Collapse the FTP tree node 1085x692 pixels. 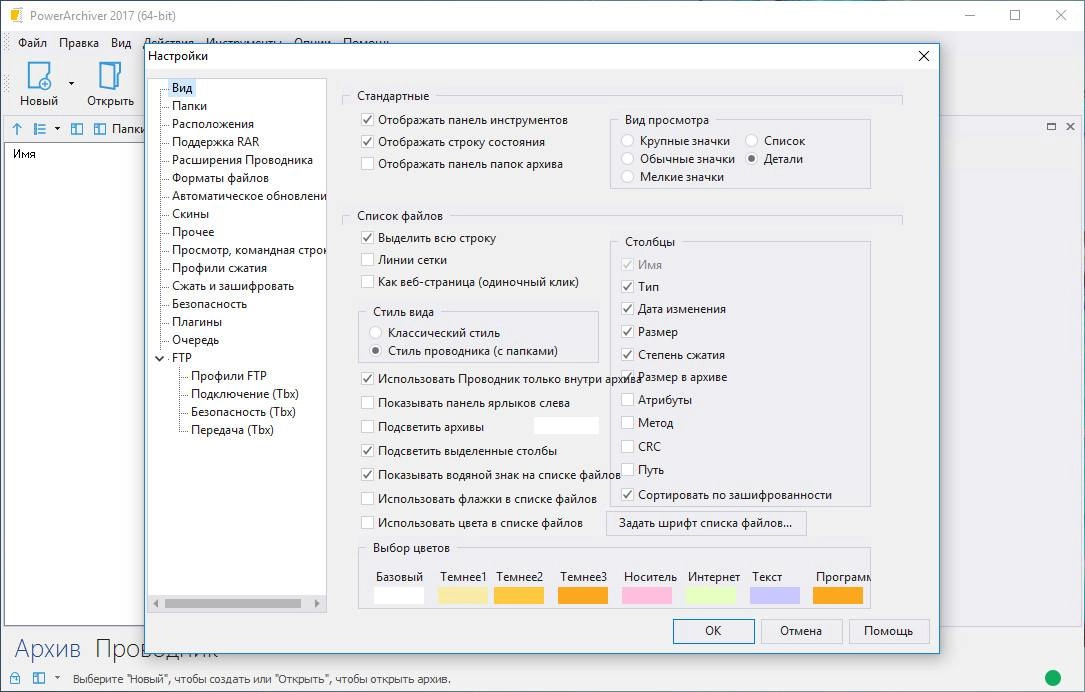[x=160, y=358]
